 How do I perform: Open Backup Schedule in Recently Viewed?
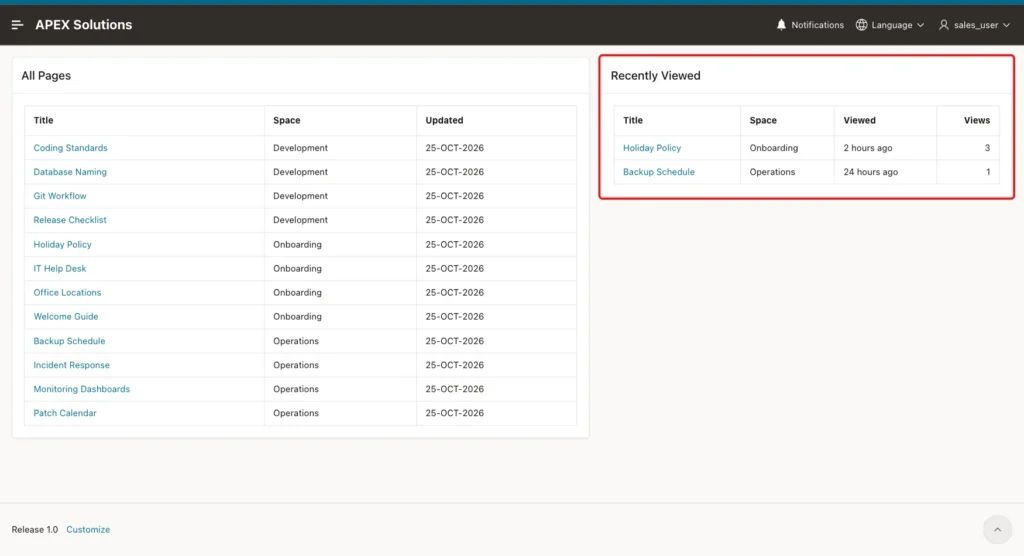(x=658, y=172)
